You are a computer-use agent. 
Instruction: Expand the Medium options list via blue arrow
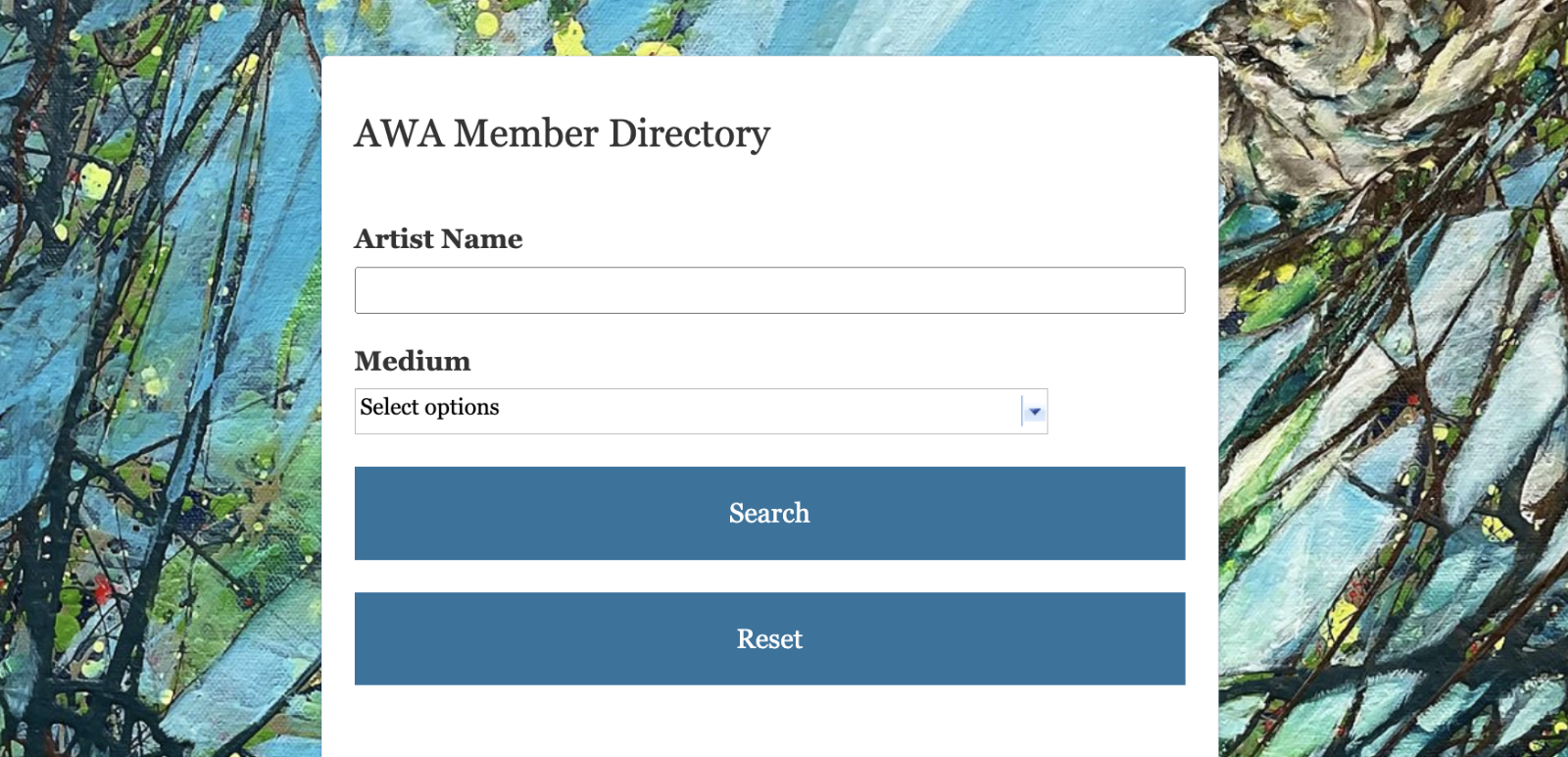pyautogui.click(x=1034, y=412)
